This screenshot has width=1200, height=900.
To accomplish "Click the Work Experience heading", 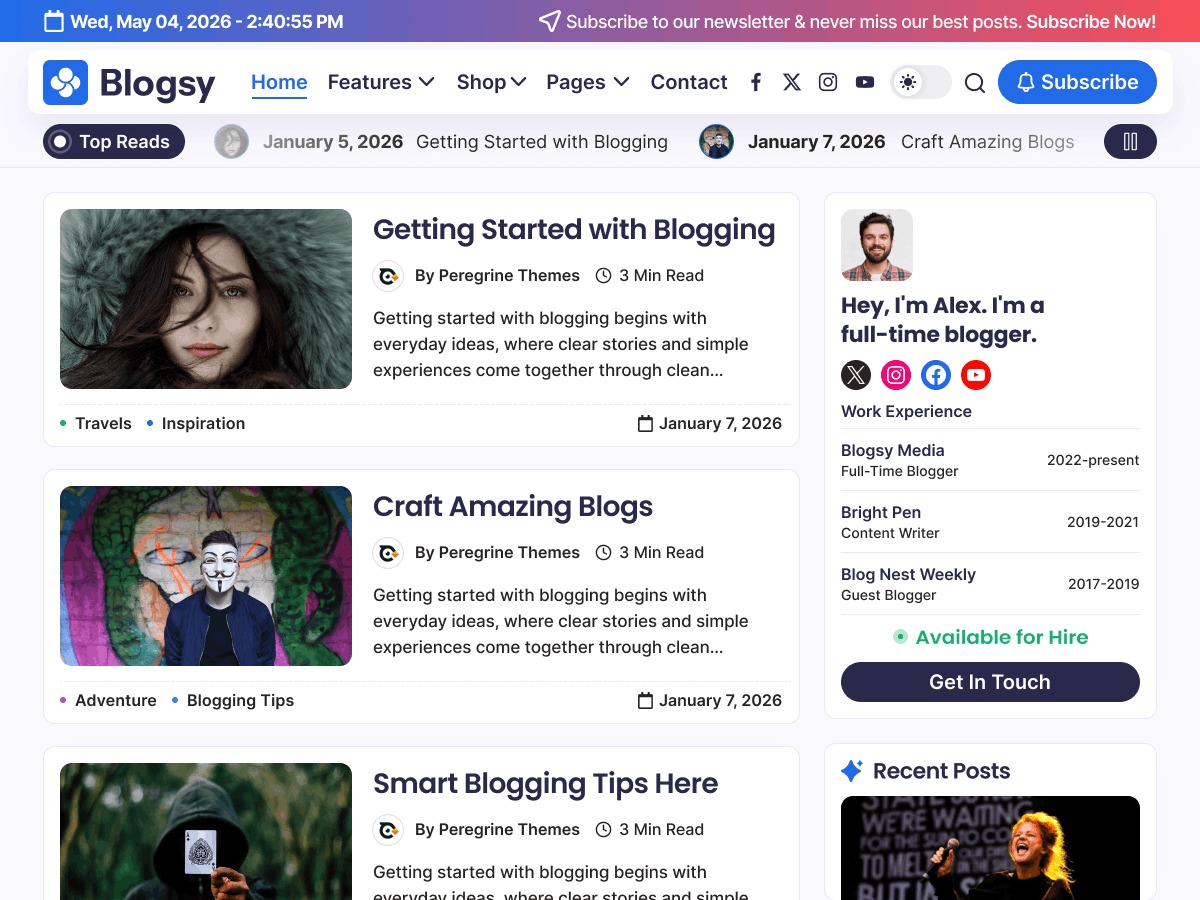I will point(906,411).
